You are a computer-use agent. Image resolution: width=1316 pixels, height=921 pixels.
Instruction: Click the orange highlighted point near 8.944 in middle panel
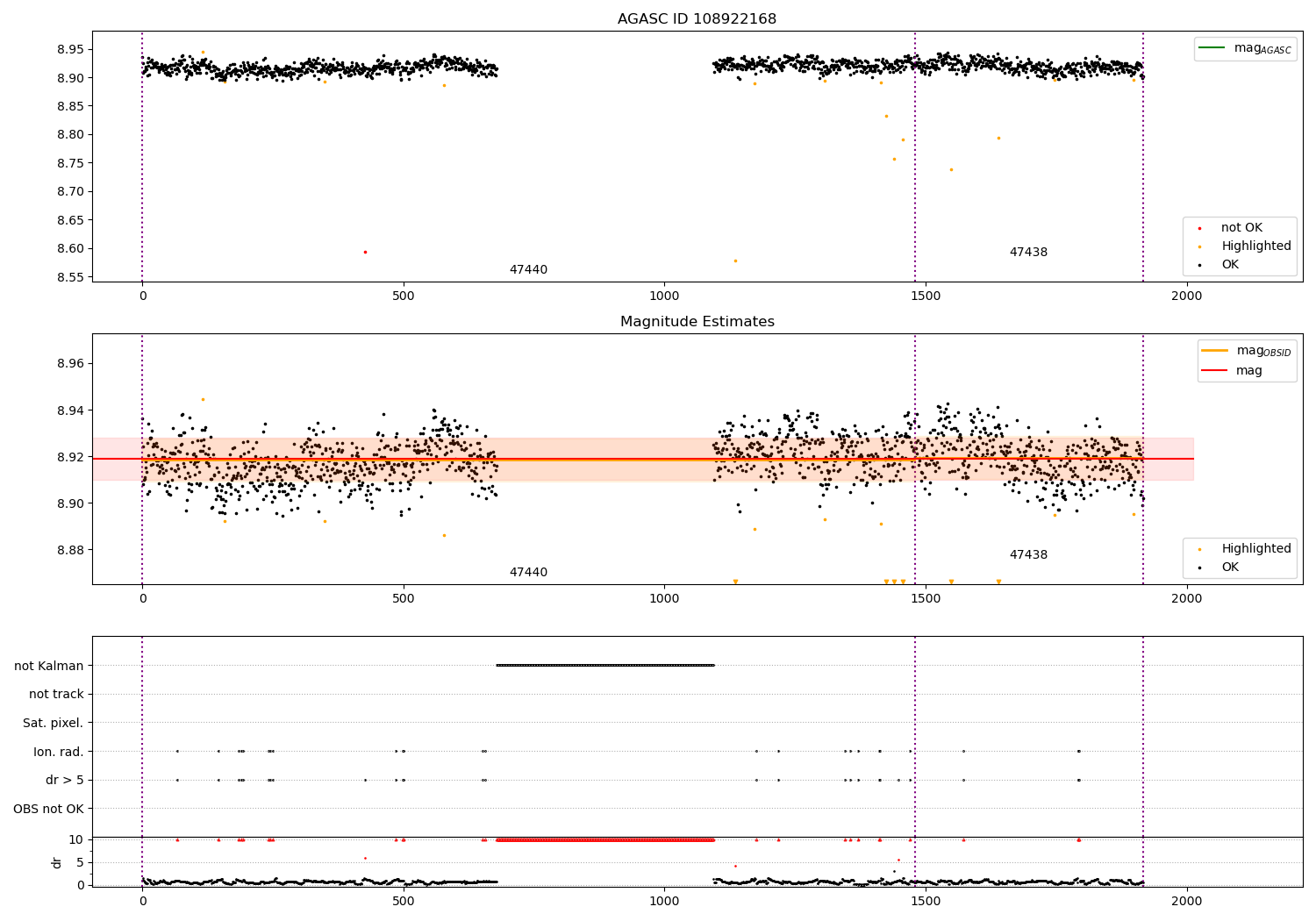[x=203, y=399]
